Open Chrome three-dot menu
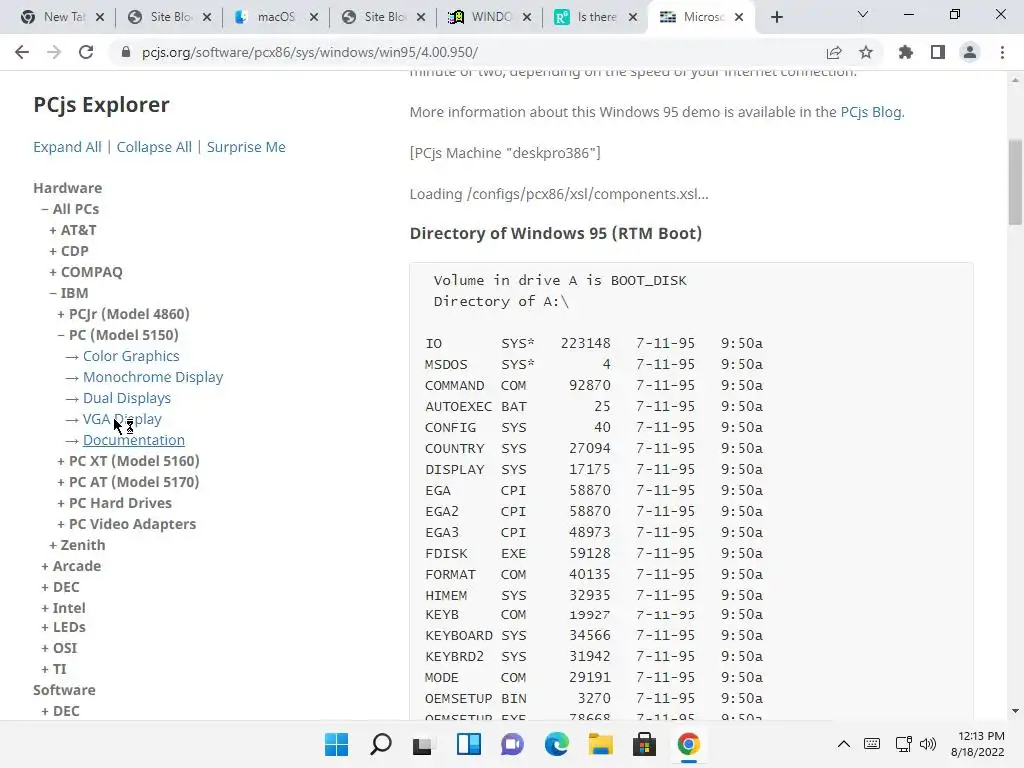The width and height of the screenshot is (1024, 768). [x=1002, y=52]
